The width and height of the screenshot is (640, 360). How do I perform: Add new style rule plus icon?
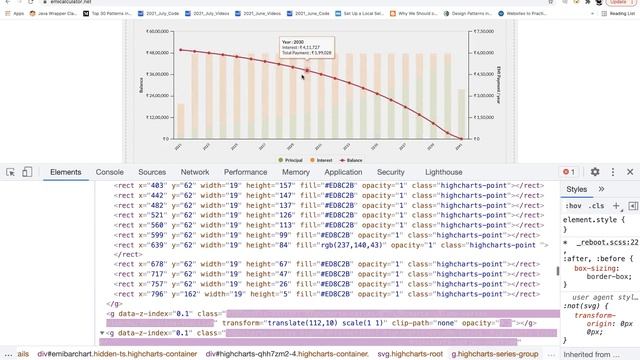point(616,206)
